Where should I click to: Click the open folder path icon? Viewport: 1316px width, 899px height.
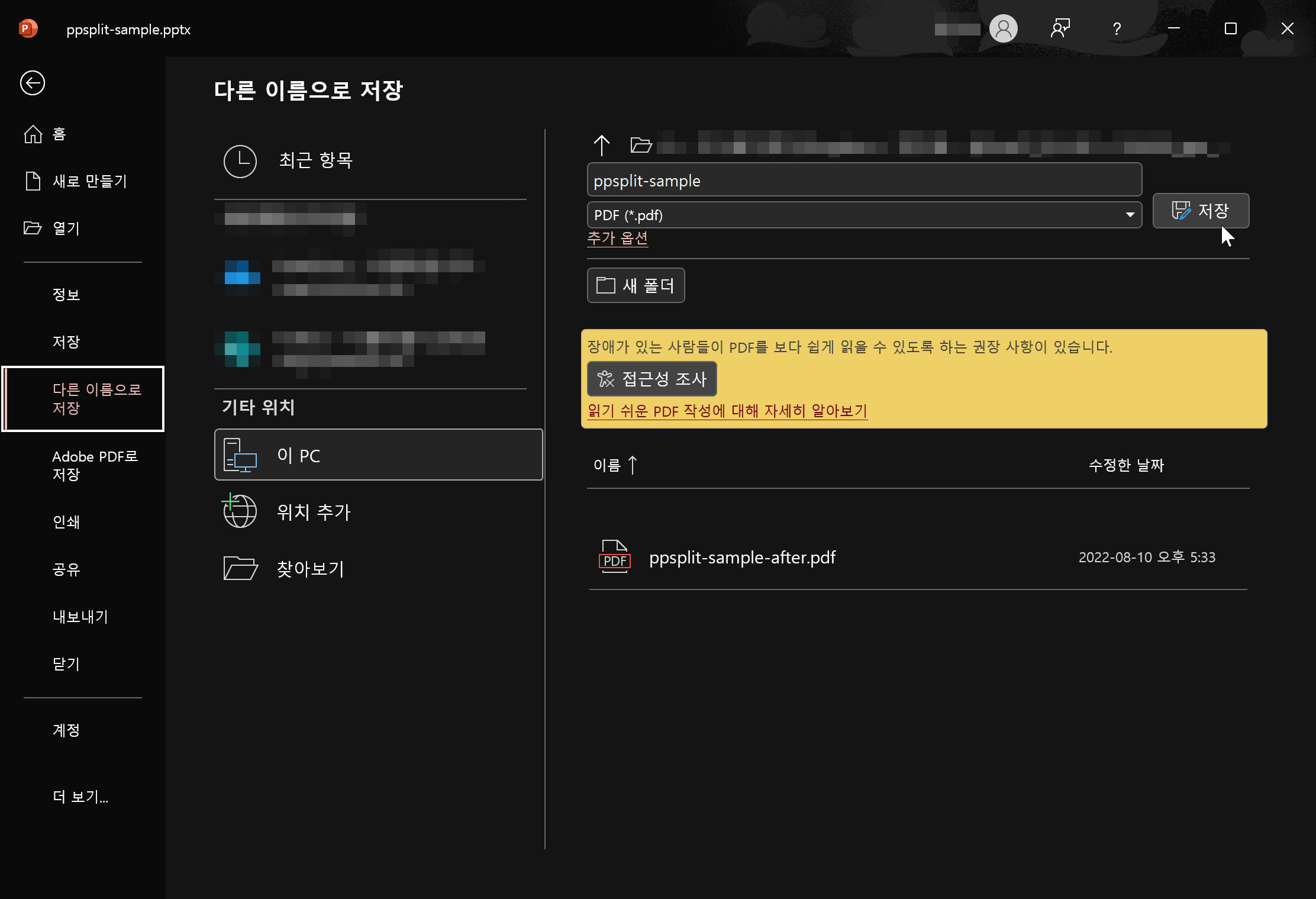(x=641, y=145)
